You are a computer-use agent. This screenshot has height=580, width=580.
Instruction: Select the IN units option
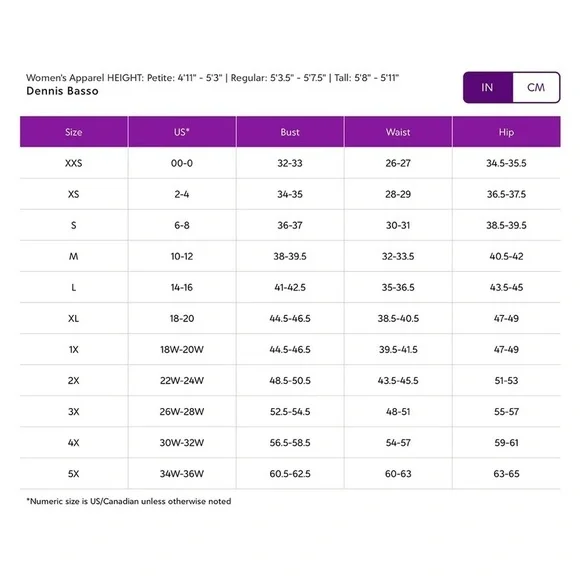488,87
